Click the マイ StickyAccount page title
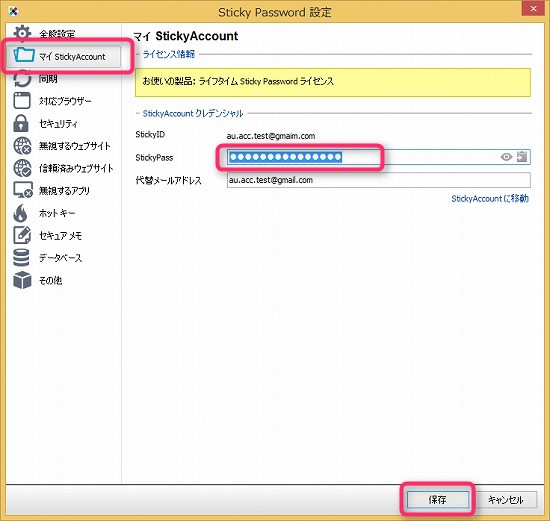Viewport: 550px width, 521px height. point(186,36)
